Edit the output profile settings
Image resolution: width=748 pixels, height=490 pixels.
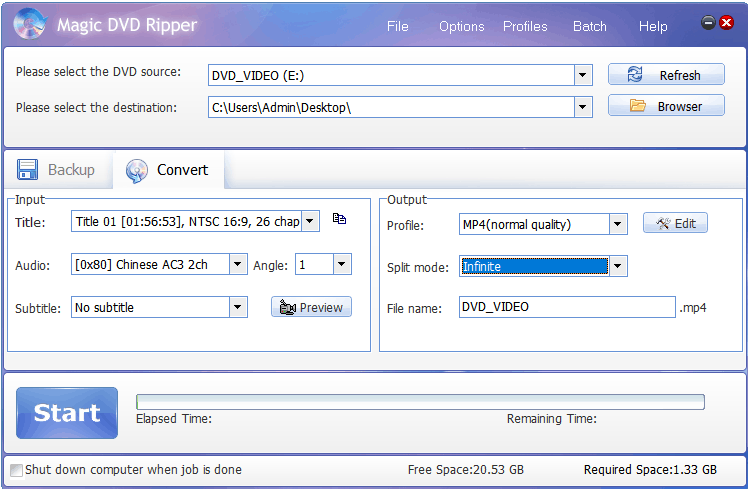point(675,223)
